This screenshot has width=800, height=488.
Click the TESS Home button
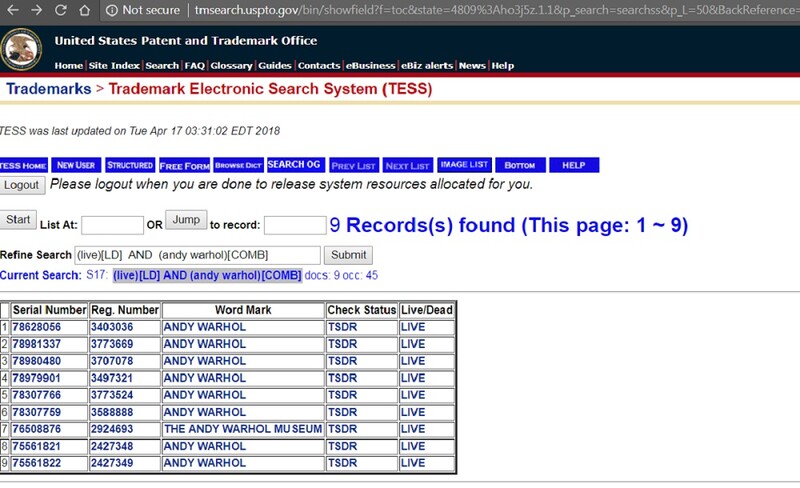23,165
